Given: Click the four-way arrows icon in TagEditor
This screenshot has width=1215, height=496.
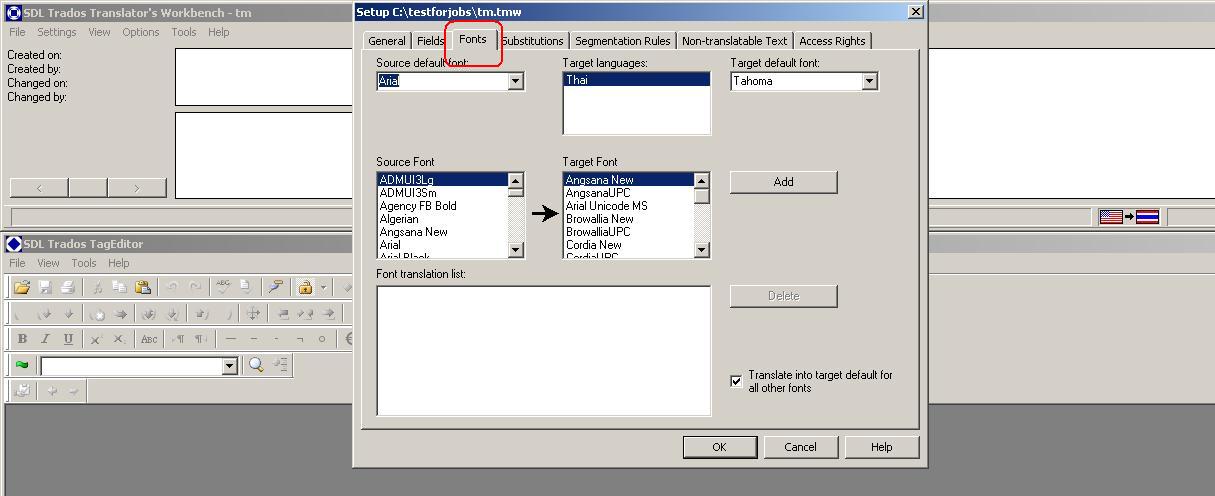Looking at the screenshot, I should coord(253,313).
